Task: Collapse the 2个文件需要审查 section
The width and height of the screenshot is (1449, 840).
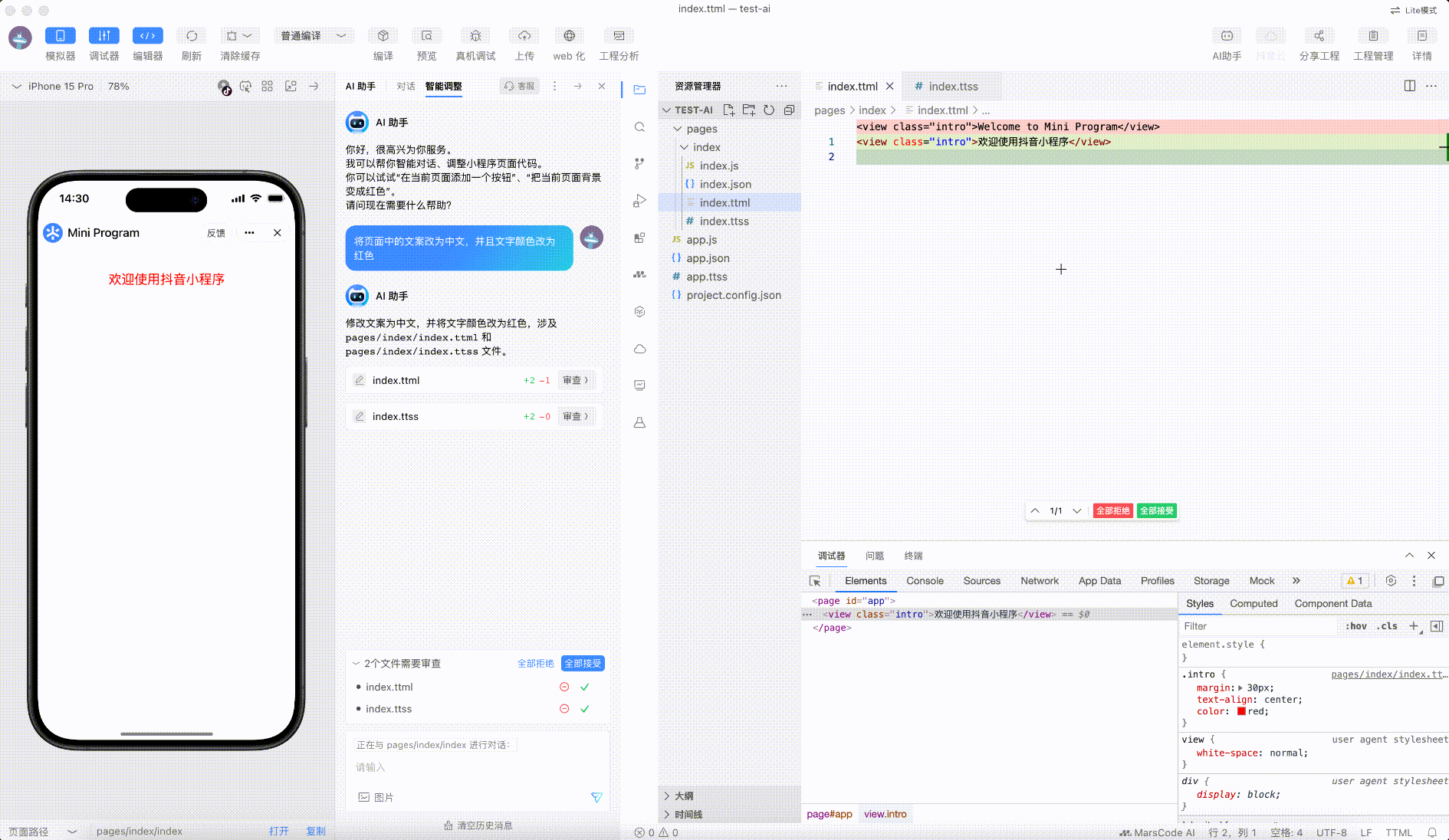Action: pyautogui.click(x=356, y=664)
